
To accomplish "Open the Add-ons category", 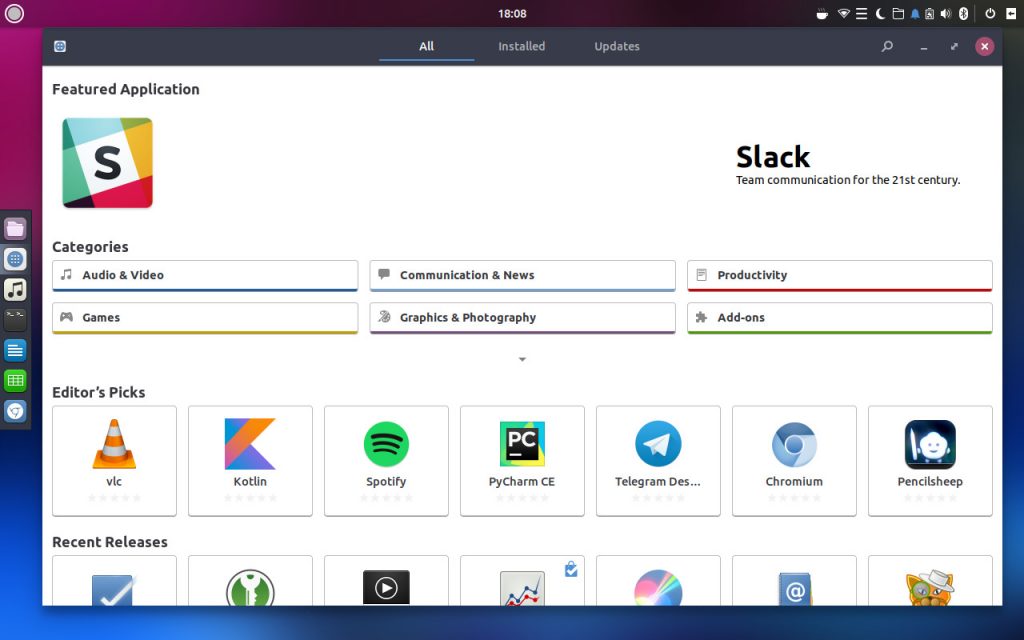I will pyautogui.click(x=840, y=318).
